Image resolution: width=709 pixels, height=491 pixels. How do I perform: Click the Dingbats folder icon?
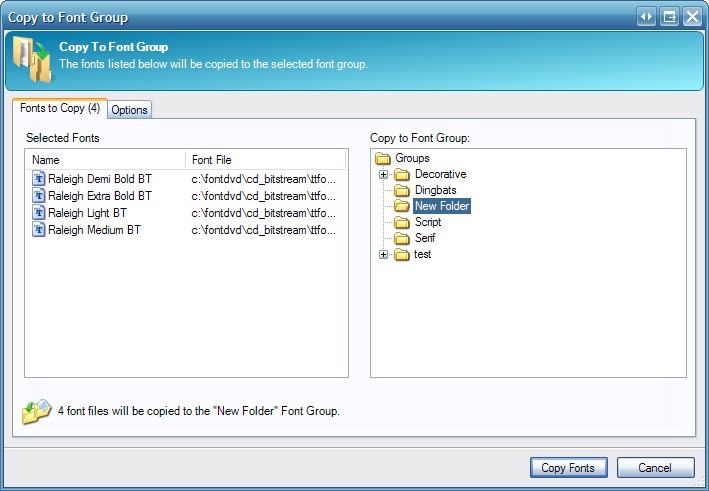click(402, 190)
